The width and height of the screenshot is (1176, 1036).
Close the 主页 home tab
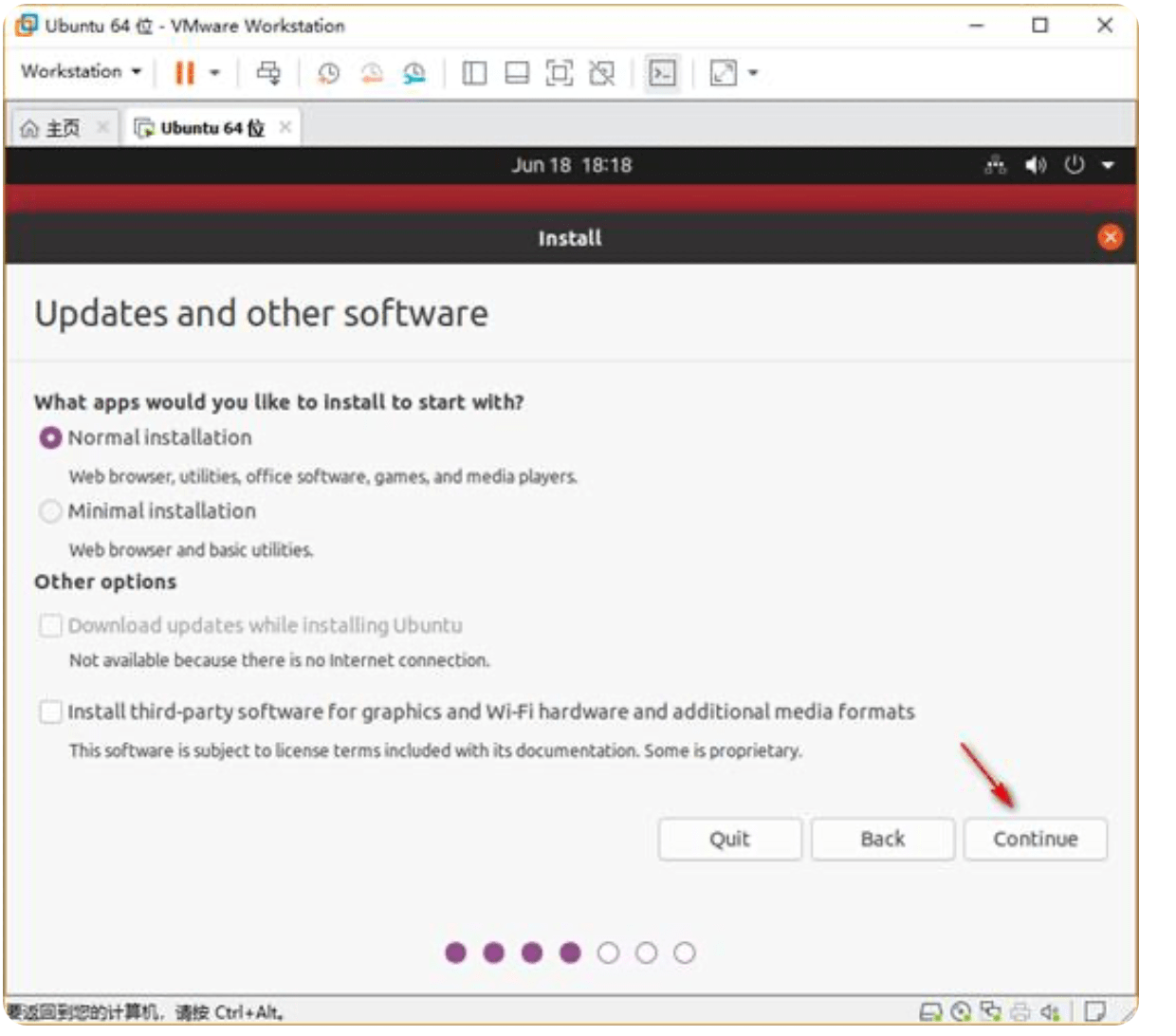[102, 127]
